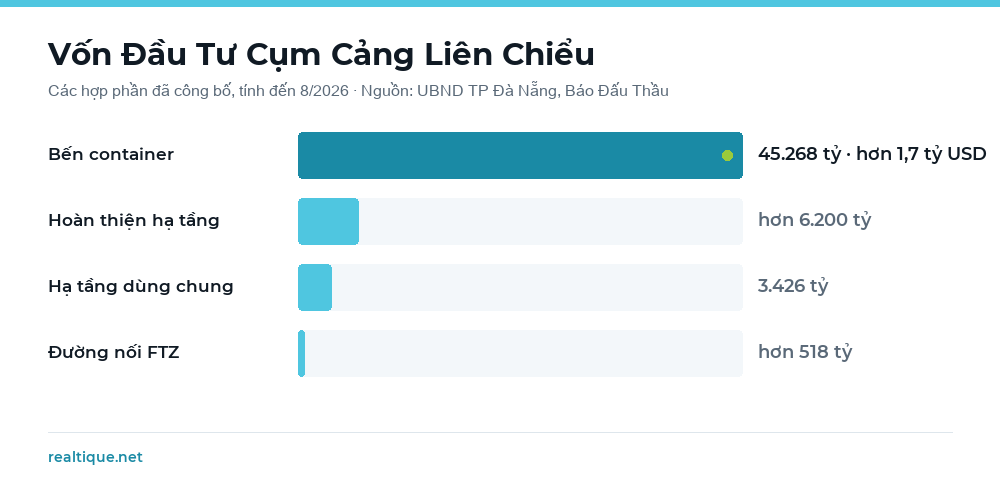Select the hơn 518 tỷ value

pos(805,351)
